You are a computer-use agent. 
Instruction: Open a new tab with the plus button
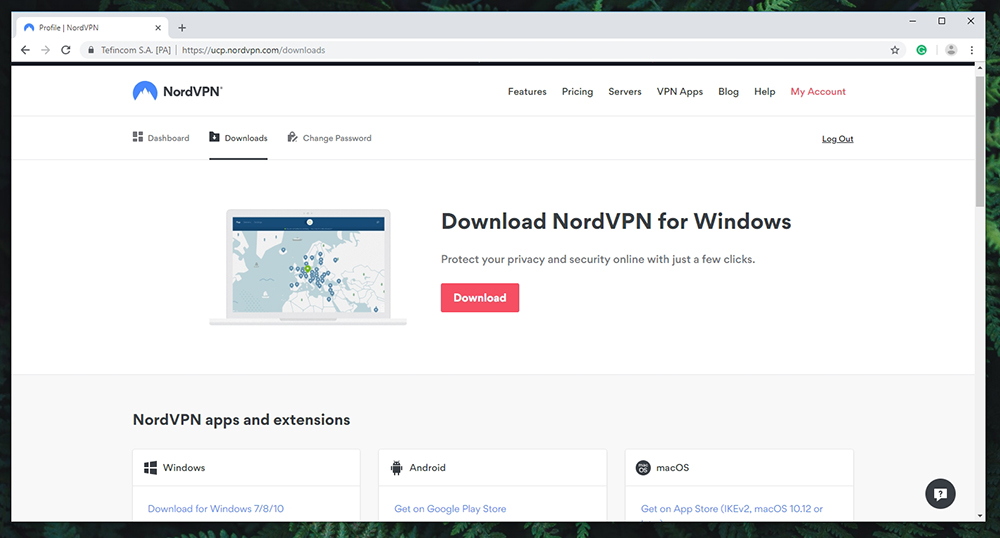tap(182, 27)
